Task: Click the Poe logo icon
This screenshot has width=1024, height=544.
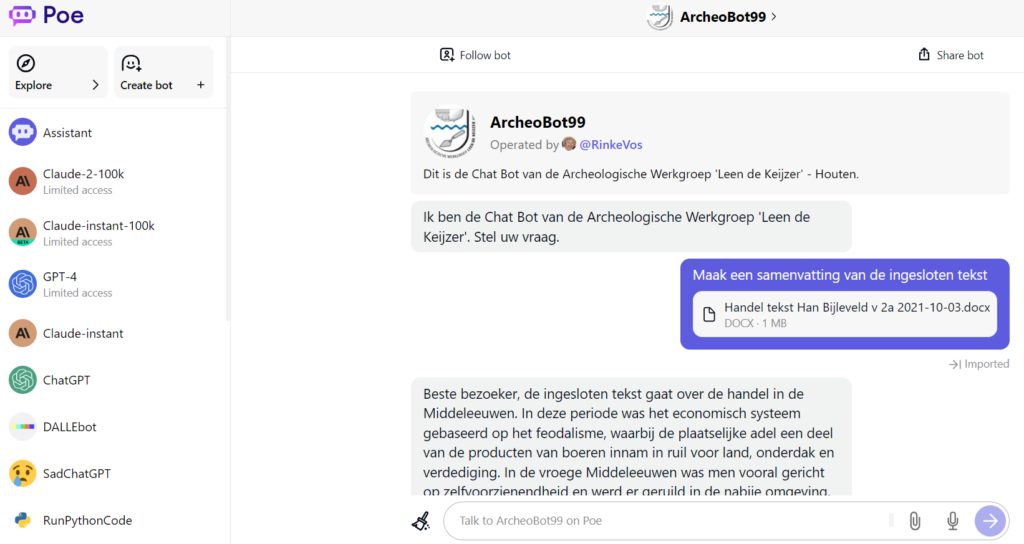Action: tap(22, 16)
